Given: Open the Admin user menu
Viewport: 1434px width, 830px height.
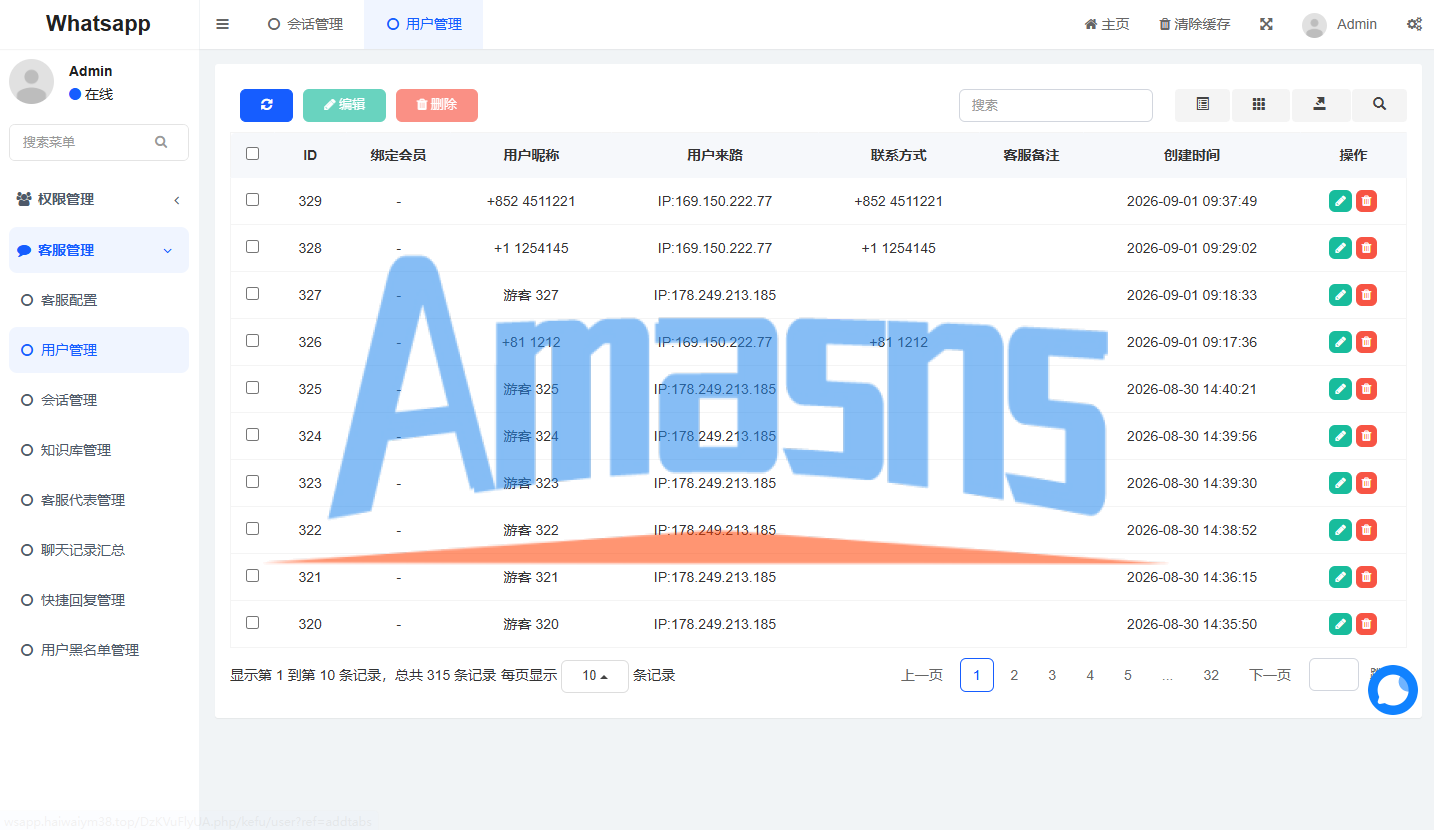Looking at the screenshot, I should [x=1340, y=24].
